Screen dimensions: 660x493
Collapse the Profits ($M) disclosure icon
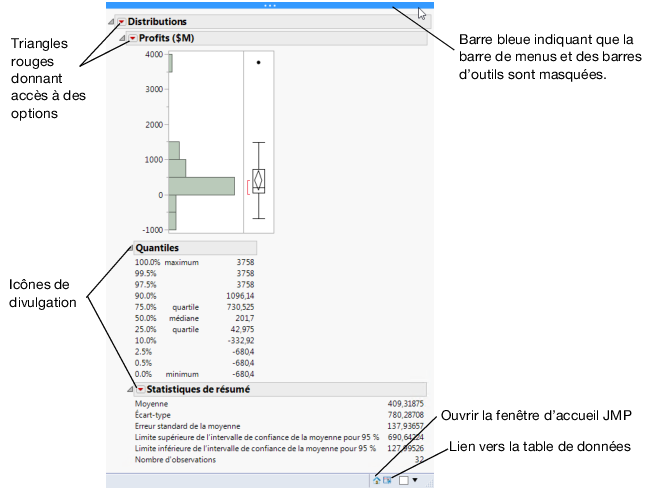(122, 38)
